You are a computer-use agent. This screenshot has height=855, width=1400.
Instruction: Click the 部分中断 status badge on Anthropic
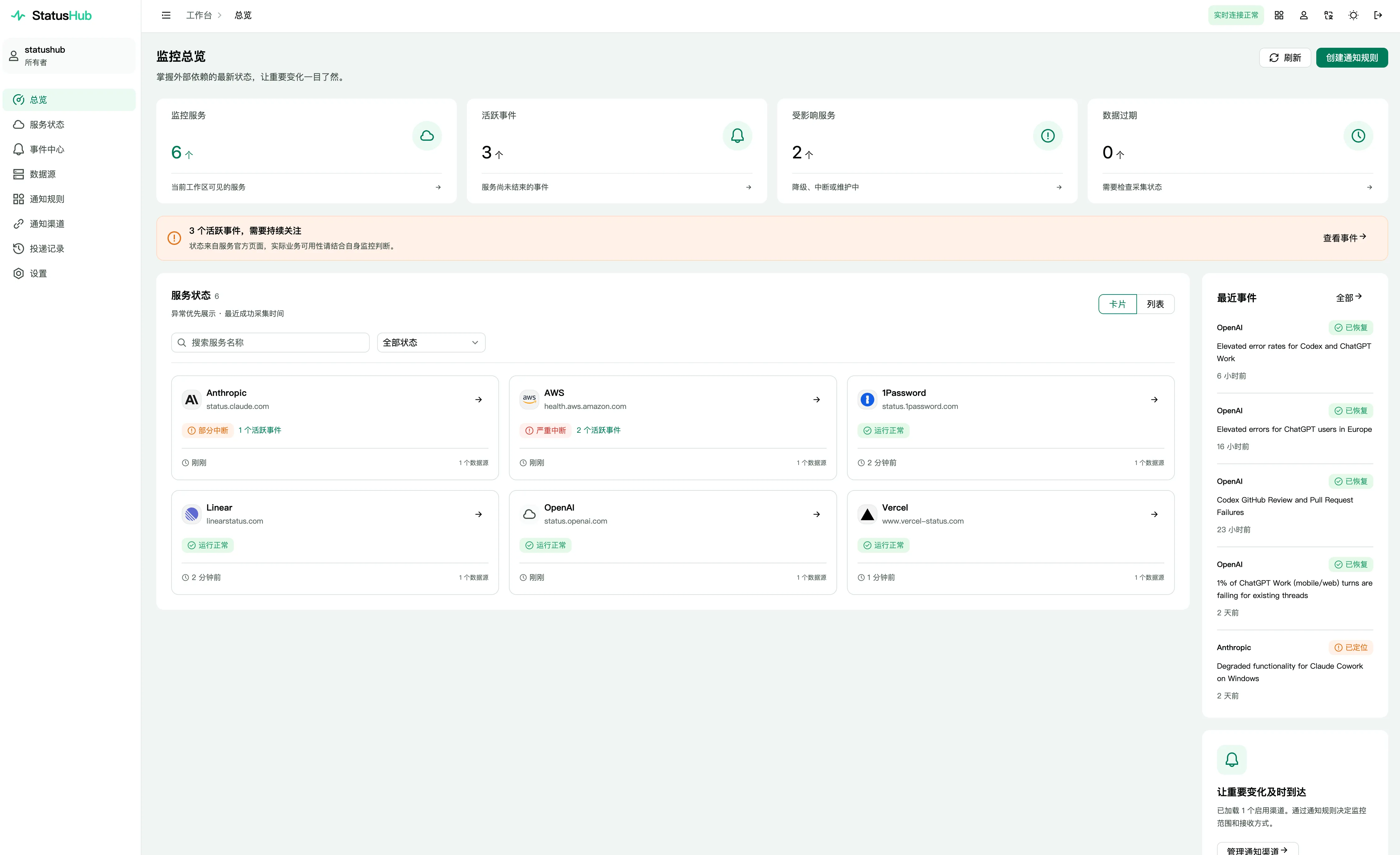(208, 430)
